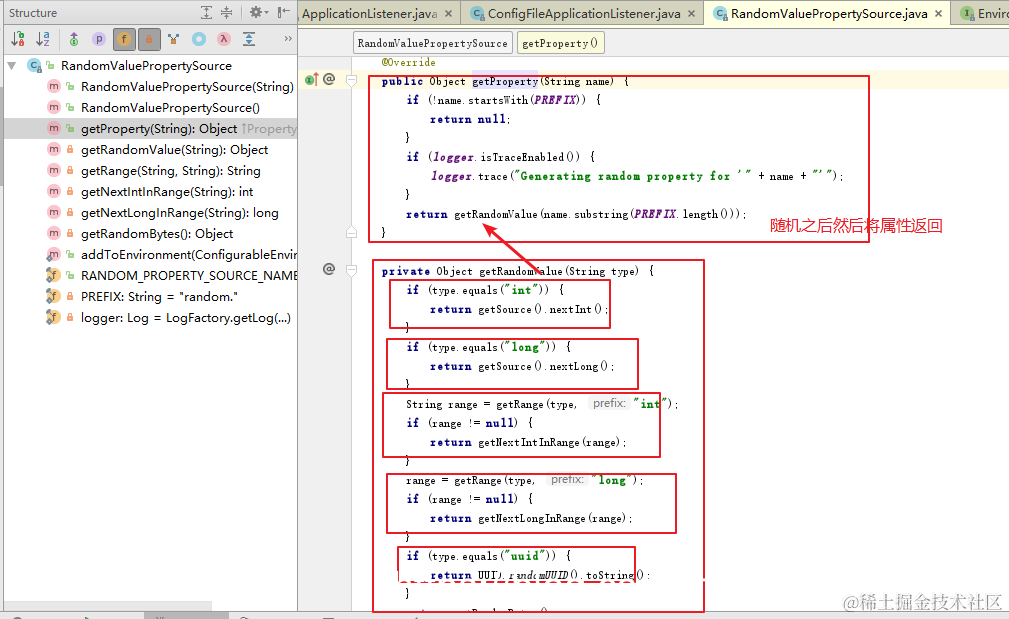1009x619 pixels.
Task: Select RandomValuePropertySource(String) constructor in Structure
Action: point(187,86)
